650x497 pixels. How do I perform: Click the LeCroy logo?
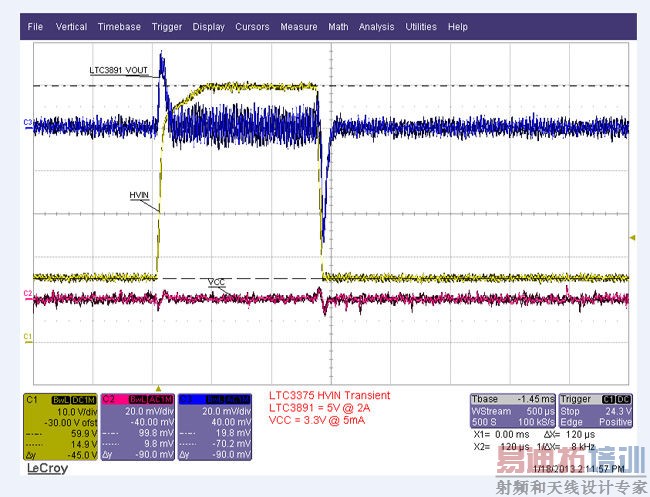point(47,468)
